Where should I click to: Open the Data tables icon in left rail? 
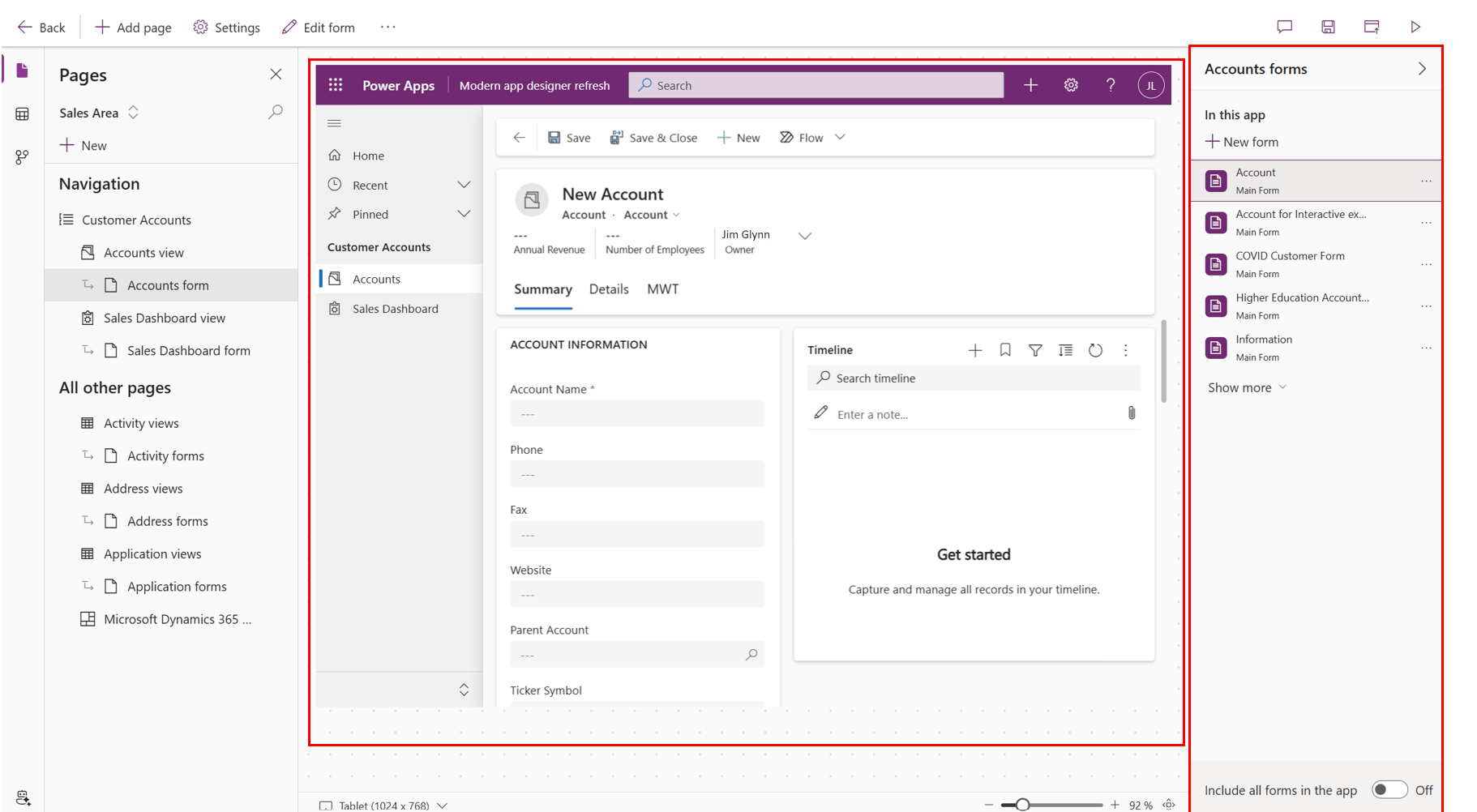coord(22,114)
